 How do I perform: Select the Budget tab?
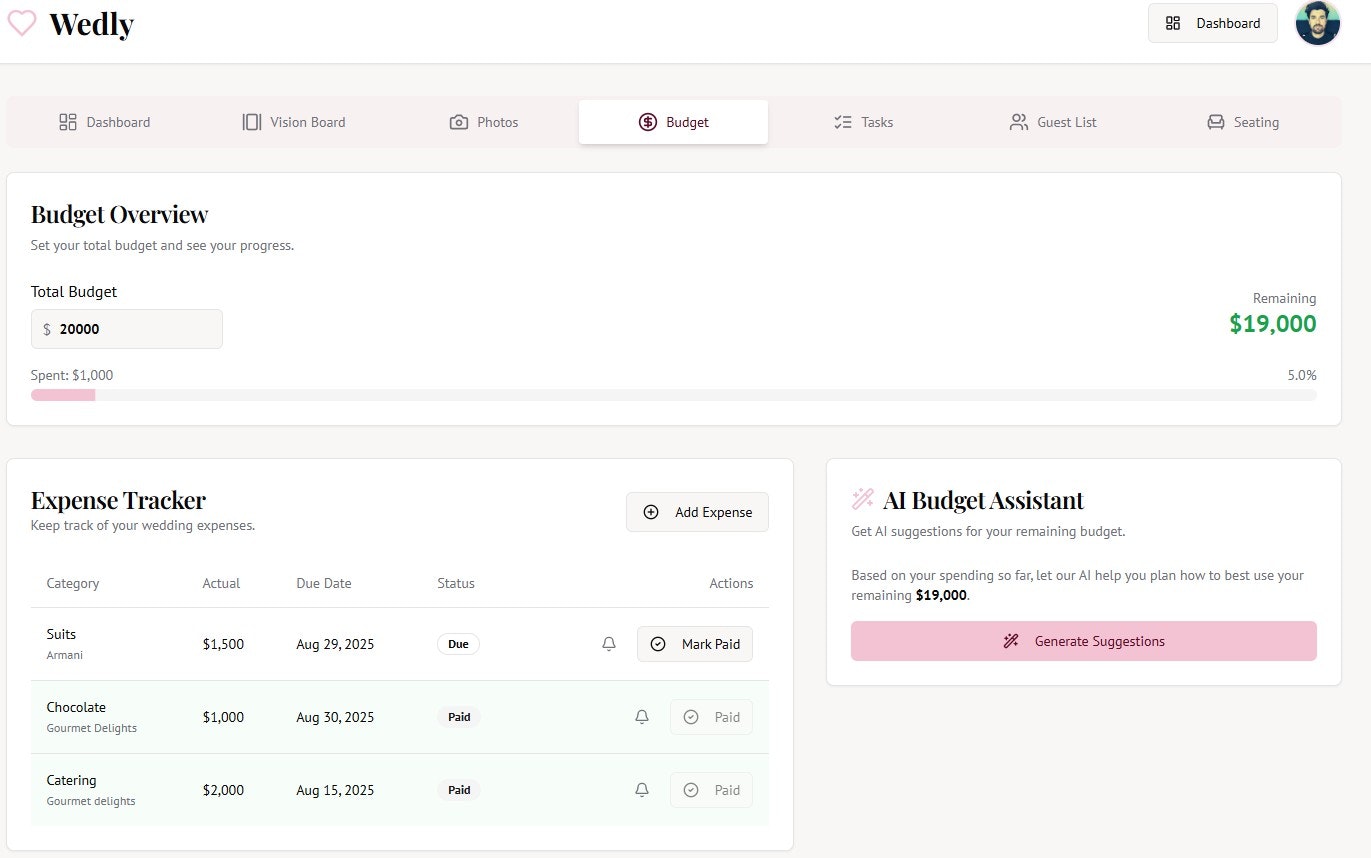click(x=673, y=122)
